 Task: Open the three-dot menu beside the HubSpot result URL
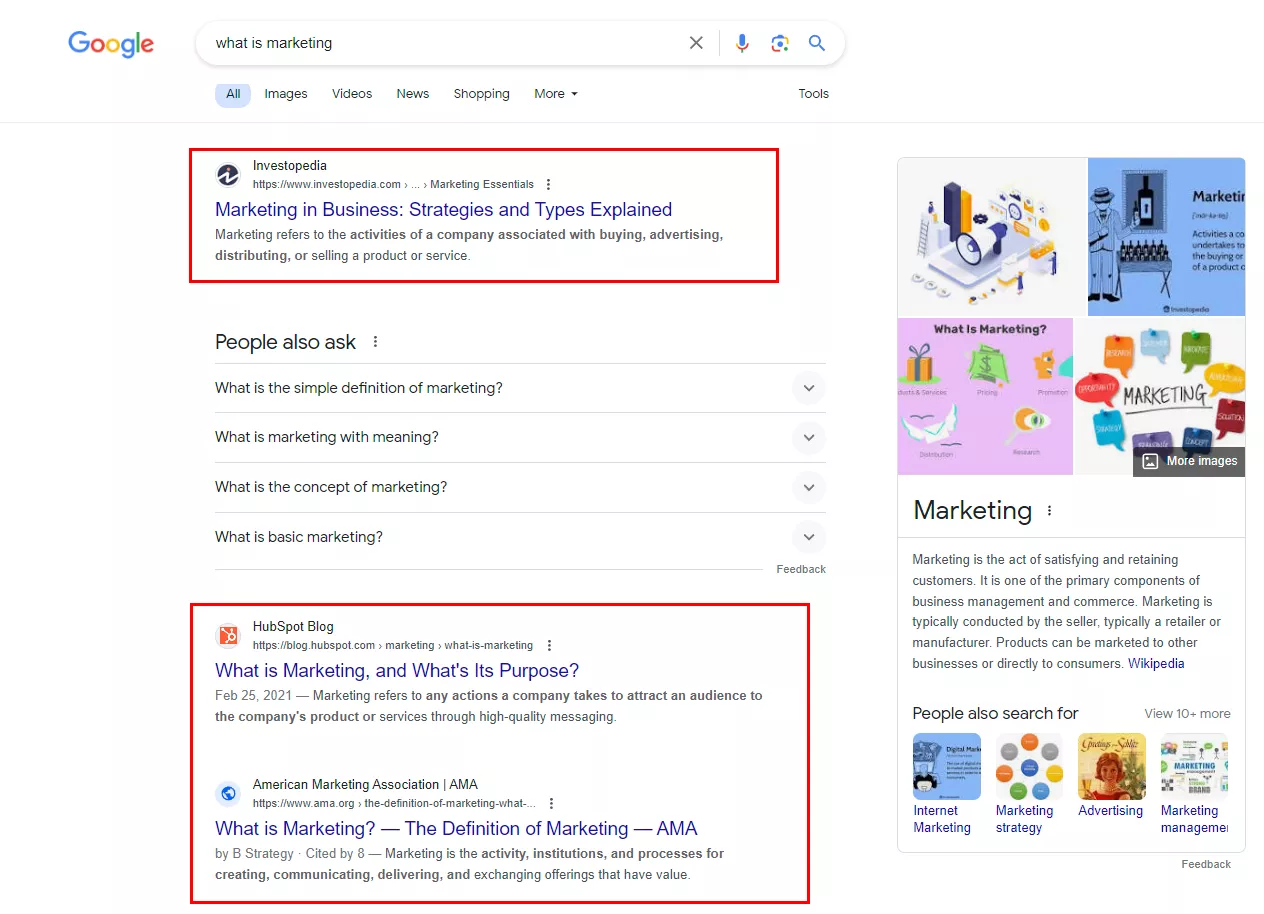pos(549,646)
